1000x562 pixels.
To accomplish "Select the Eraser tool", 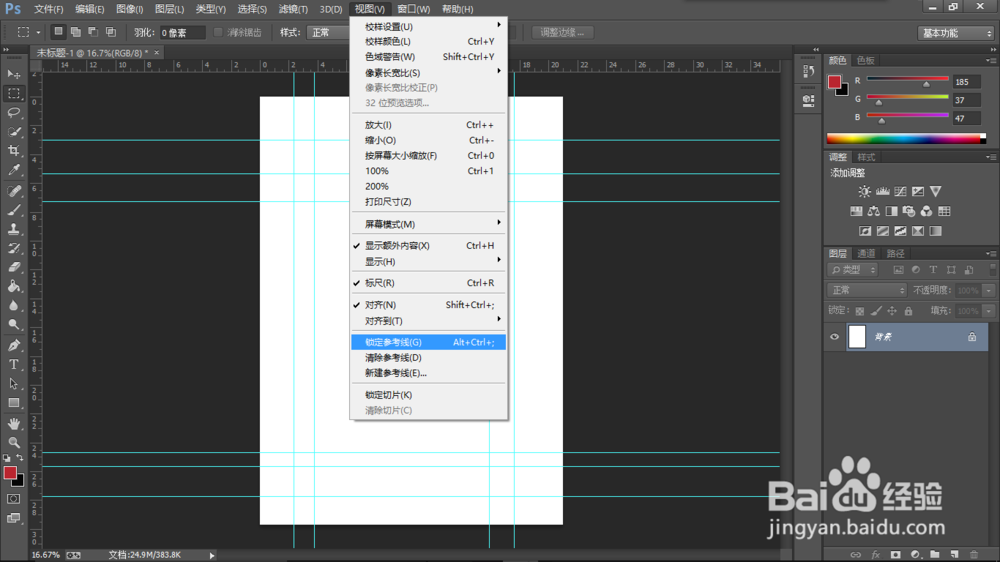I will point(13,267).
